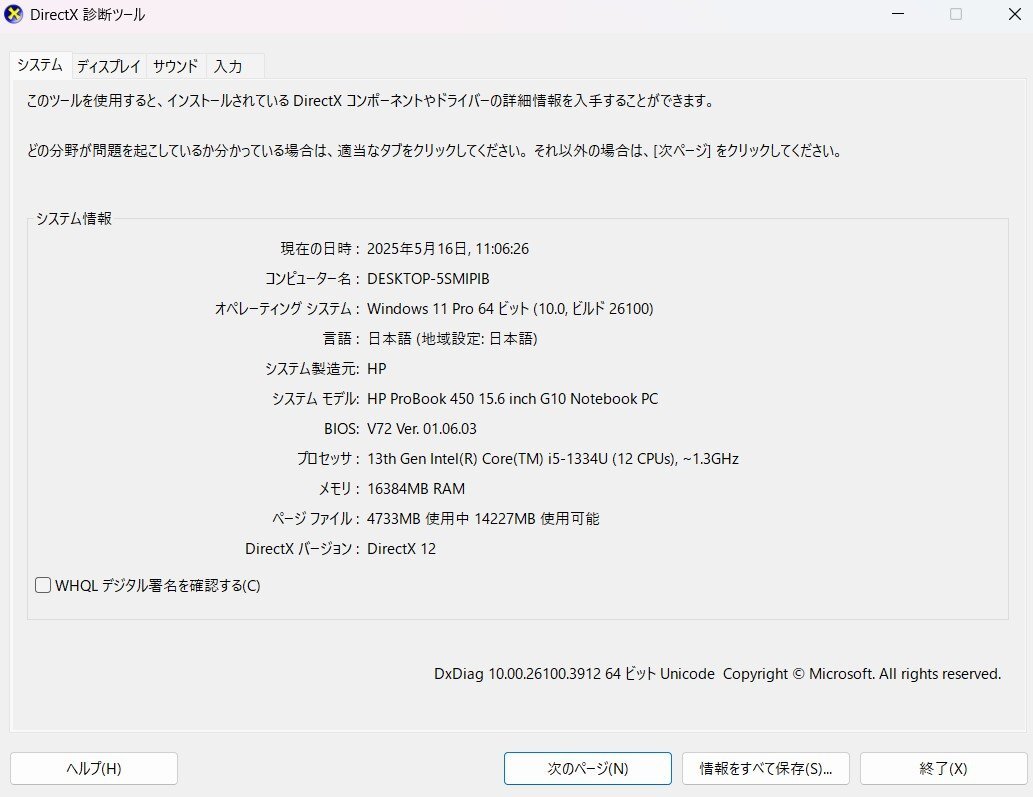Click the DirectX バージョン label
Viewport: 1033px width, 797px height.
click(302, 549)
